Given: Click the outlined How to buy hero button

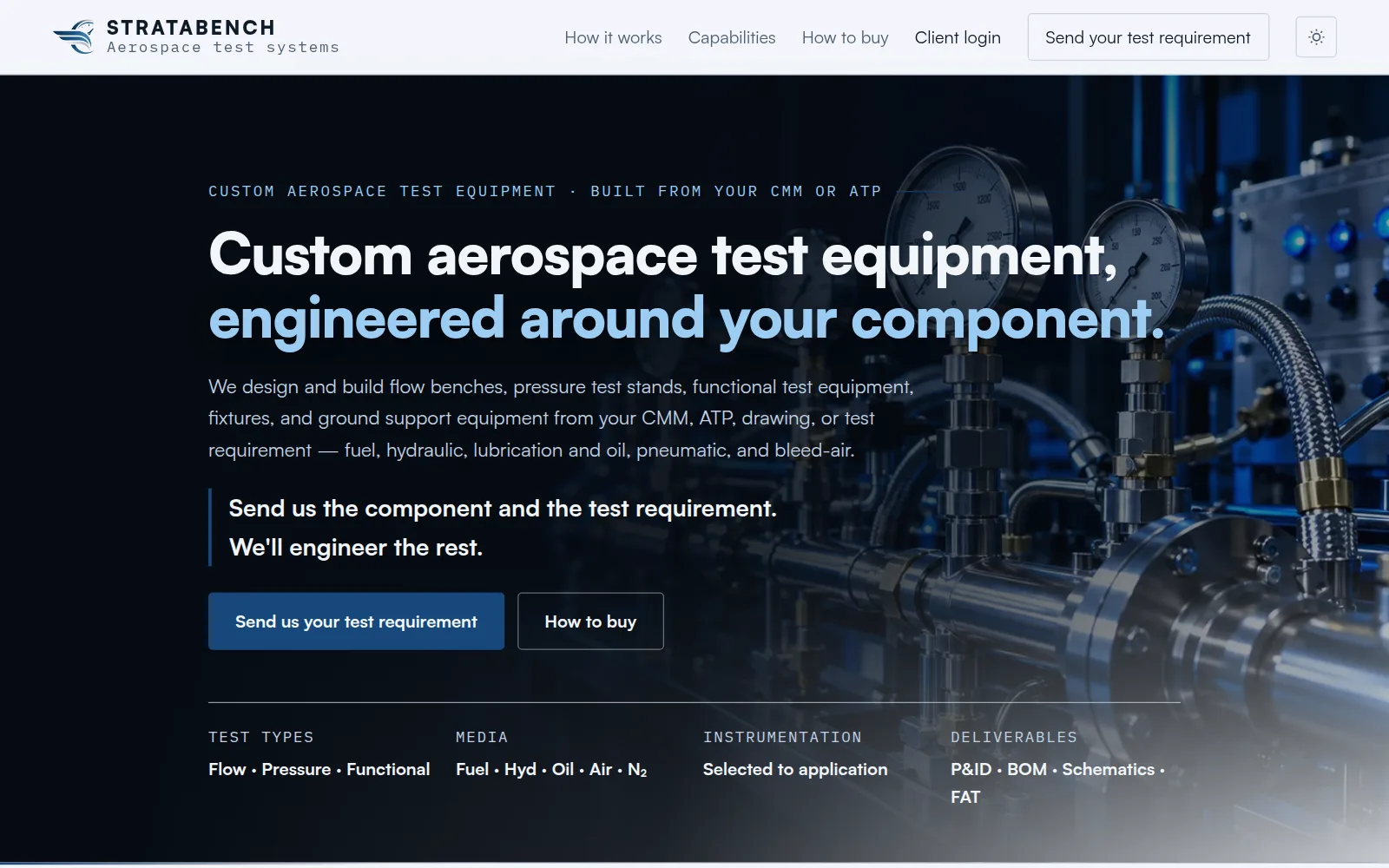Looking at the screenshot, I should [590, 621].
